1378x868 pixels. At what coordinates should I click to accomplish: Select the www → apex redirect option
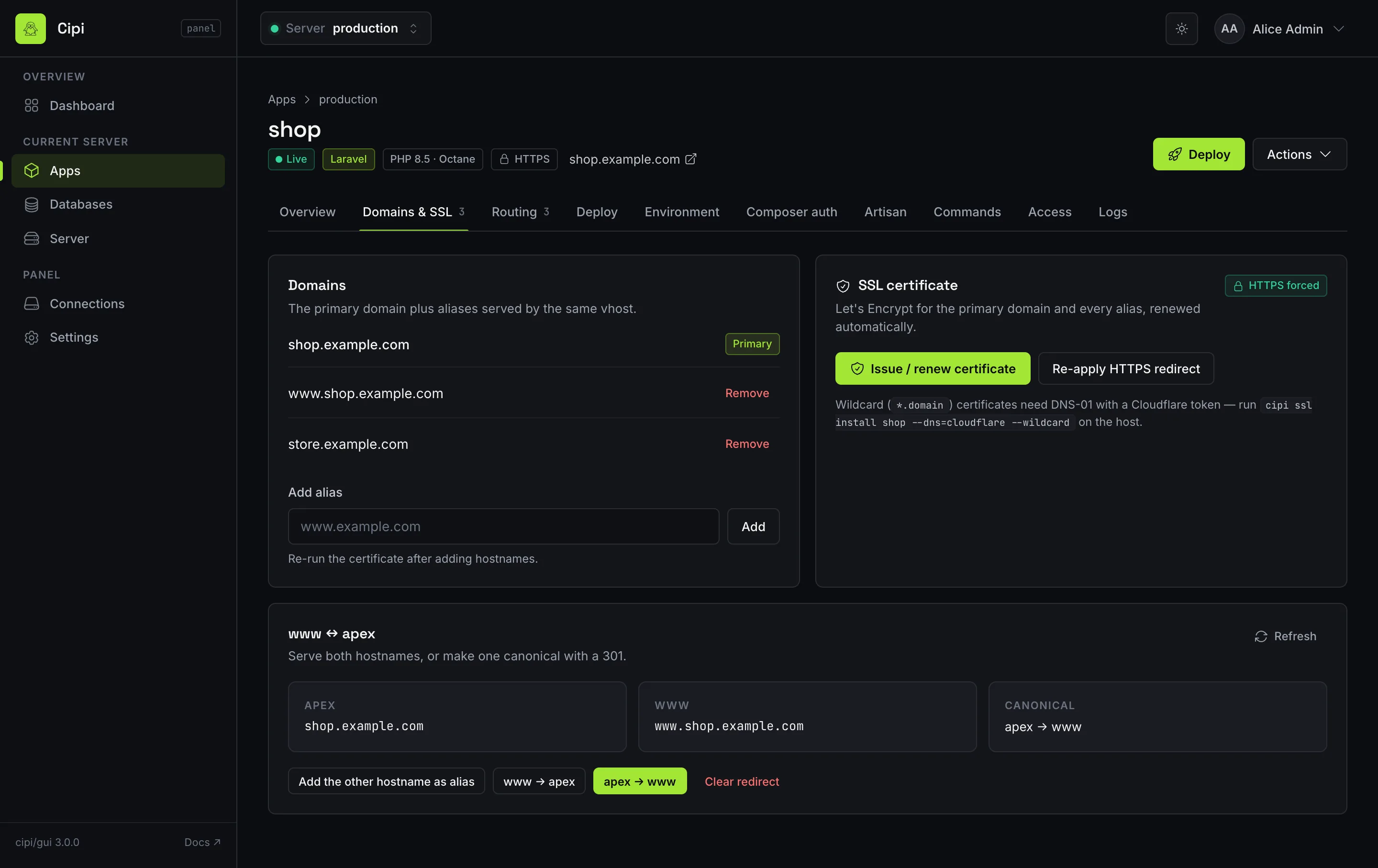[538, 781]
